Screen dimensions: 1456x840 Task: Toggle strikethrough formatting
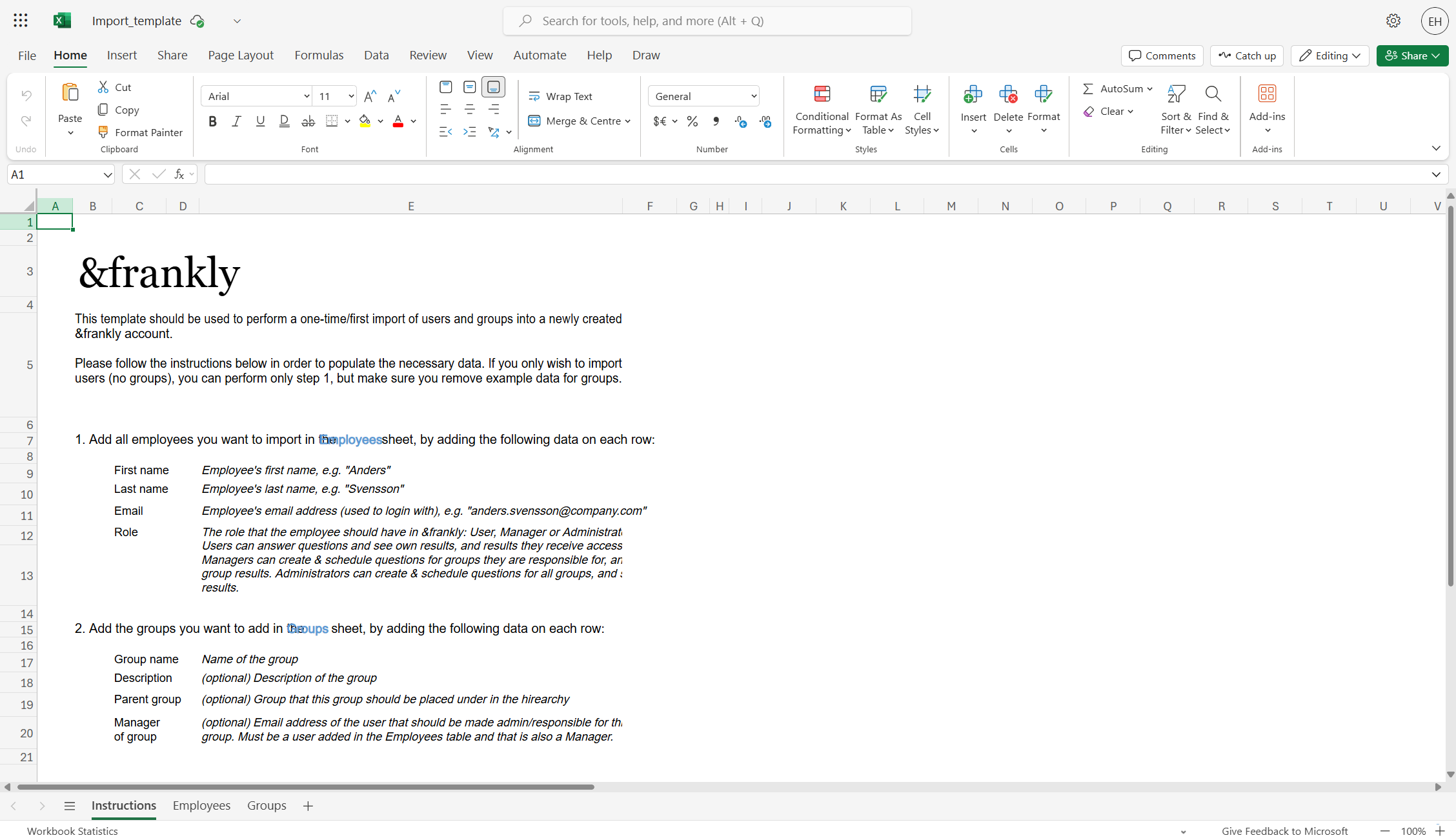(x=308, y=121)
